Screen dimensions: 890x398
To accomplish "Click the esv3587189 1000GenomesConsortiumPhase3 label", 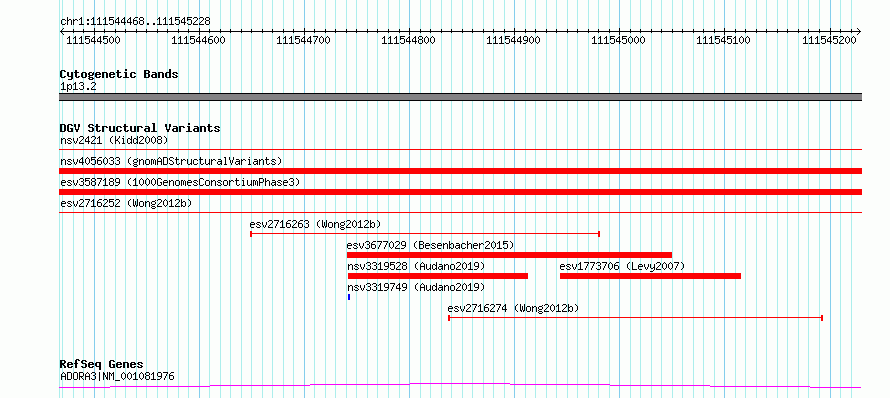I will pyautogui.click(x=180, y=182).
